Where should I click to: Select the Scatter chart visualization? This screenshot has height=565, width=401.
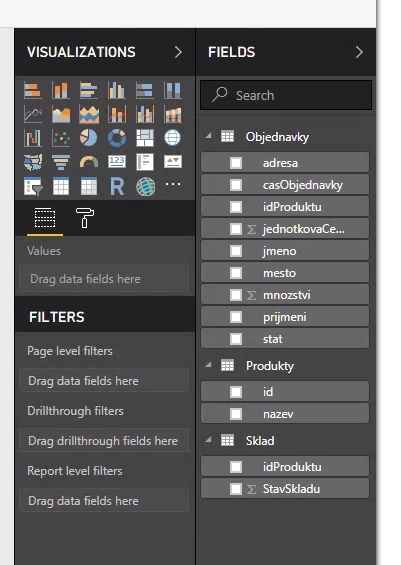coord(61,138)
